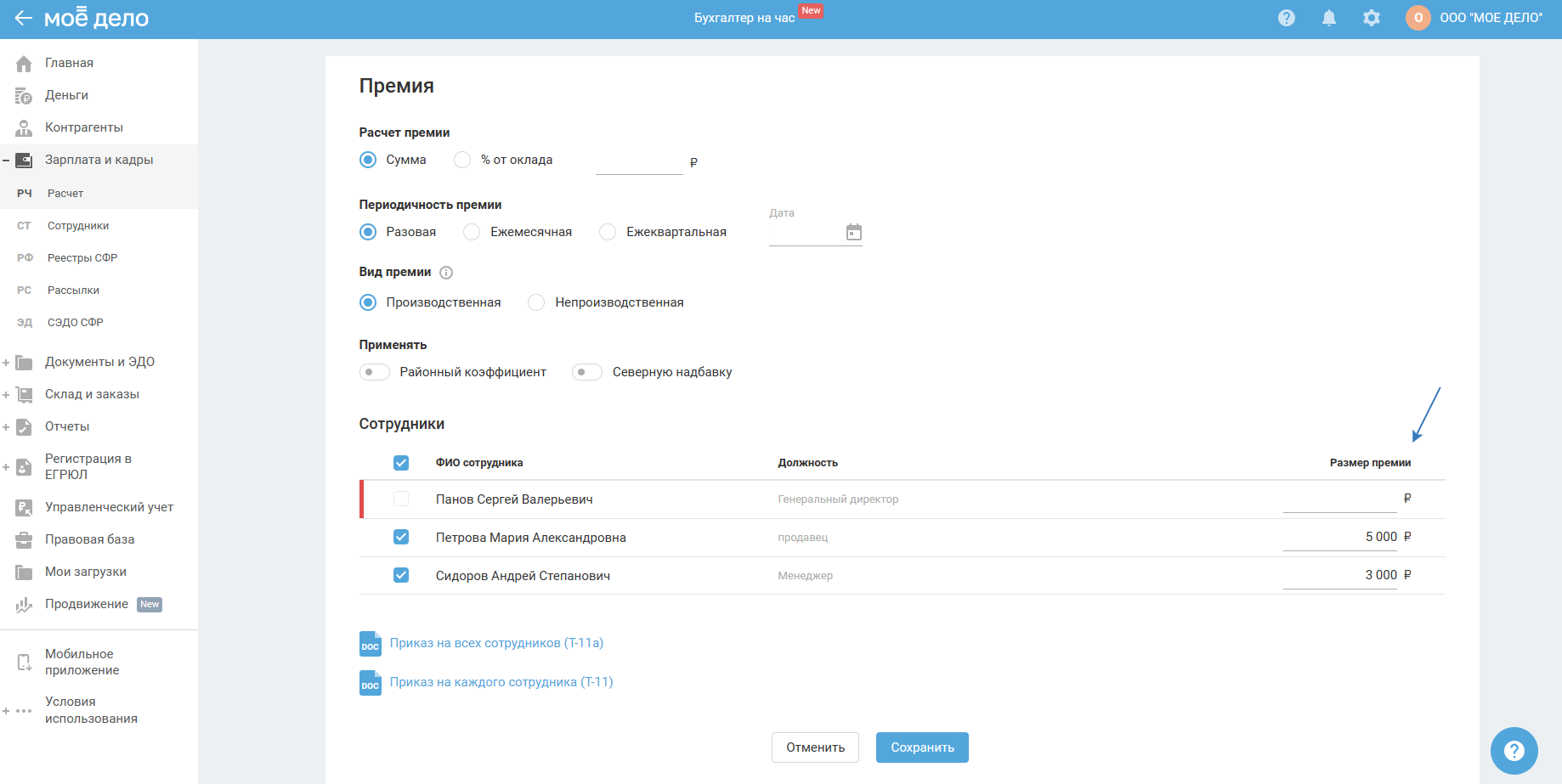1562x784 pixels.
Task: Open the round help chat button
Action: (1514, 751)
